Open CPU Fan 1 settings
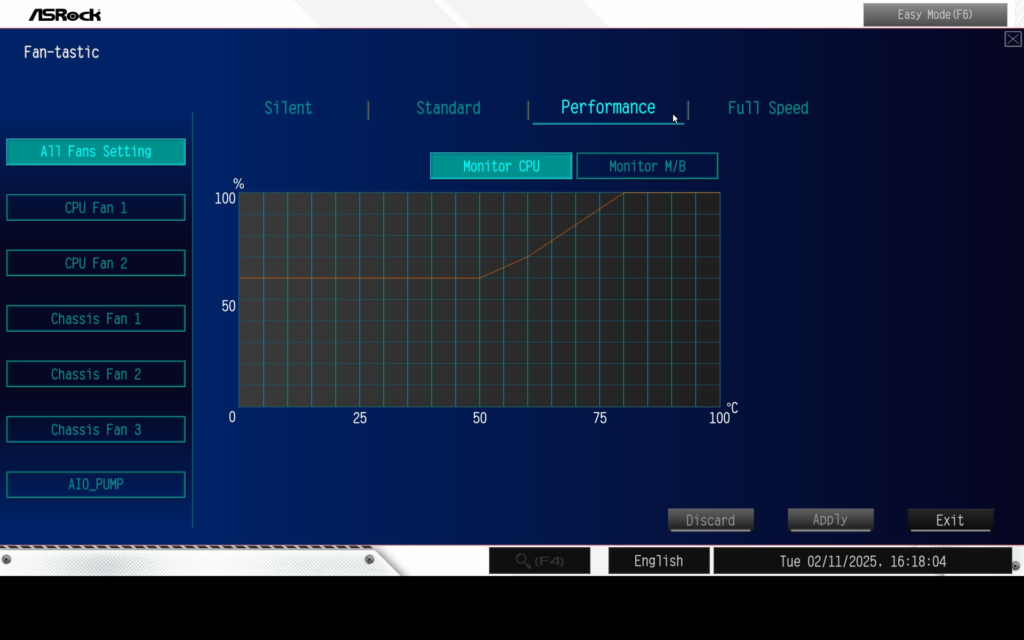 pos(96,208)
